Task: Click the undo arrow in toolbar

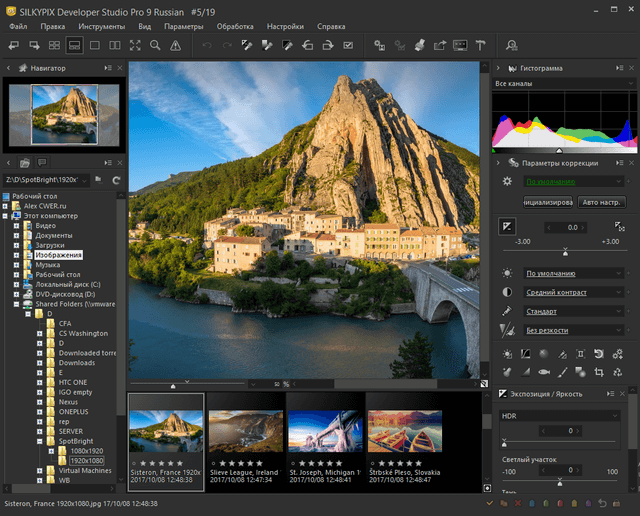Action: [206, 45]
